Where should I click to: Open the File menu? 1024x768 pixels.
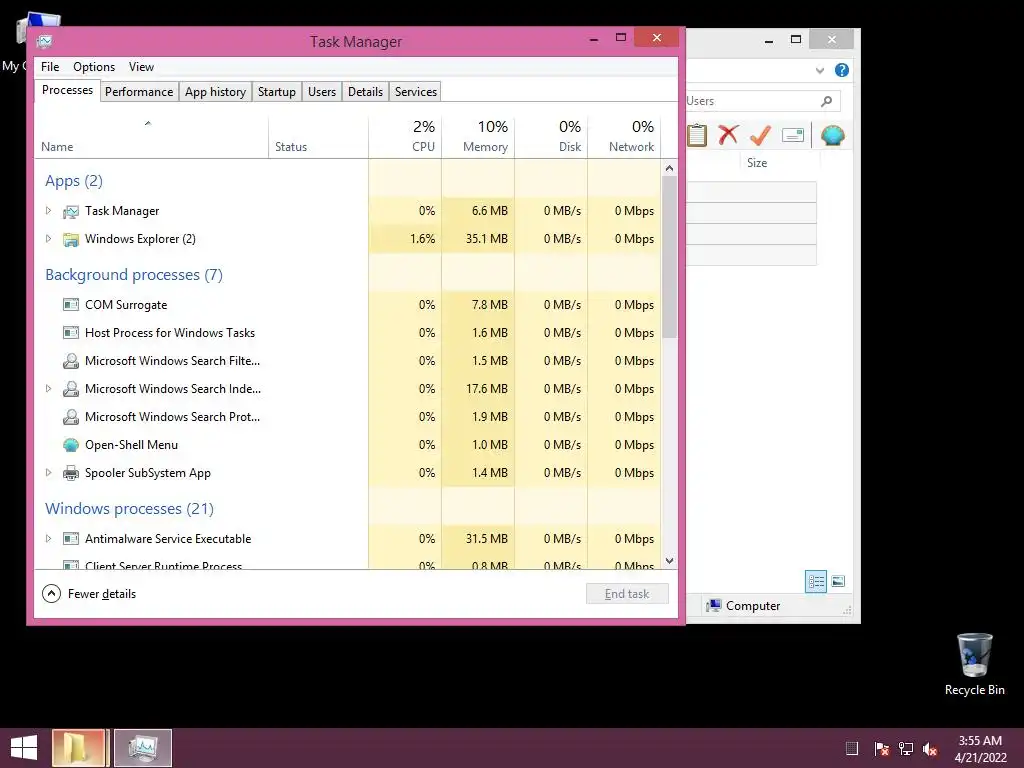50,67
